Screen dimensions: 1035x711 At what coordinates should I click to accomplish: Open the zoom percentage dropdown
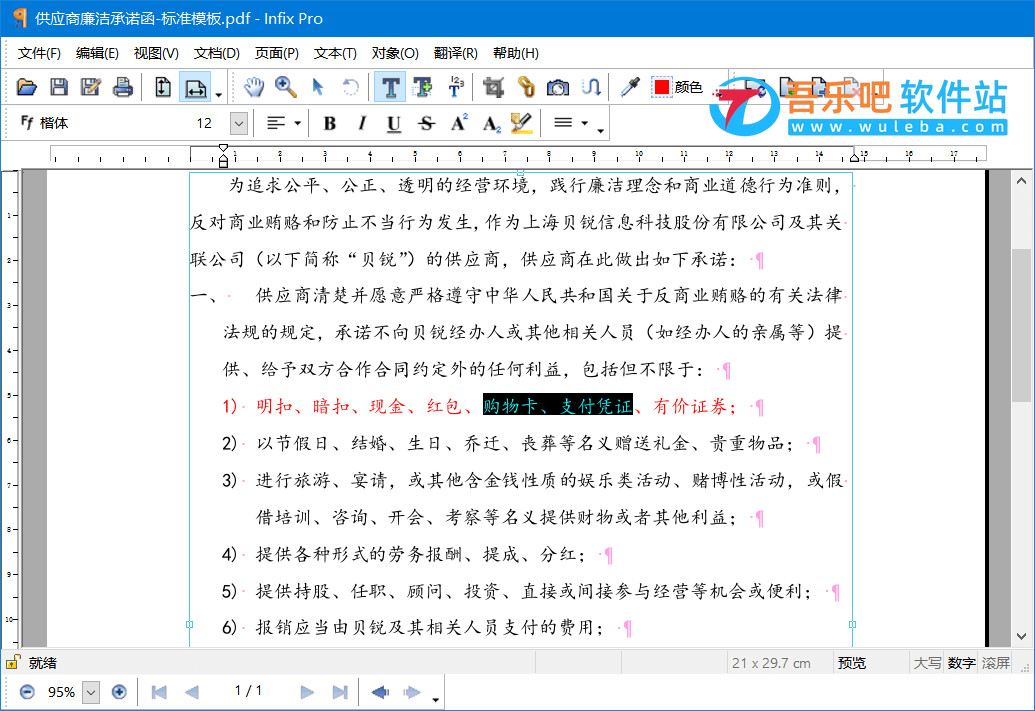(91, 692)
